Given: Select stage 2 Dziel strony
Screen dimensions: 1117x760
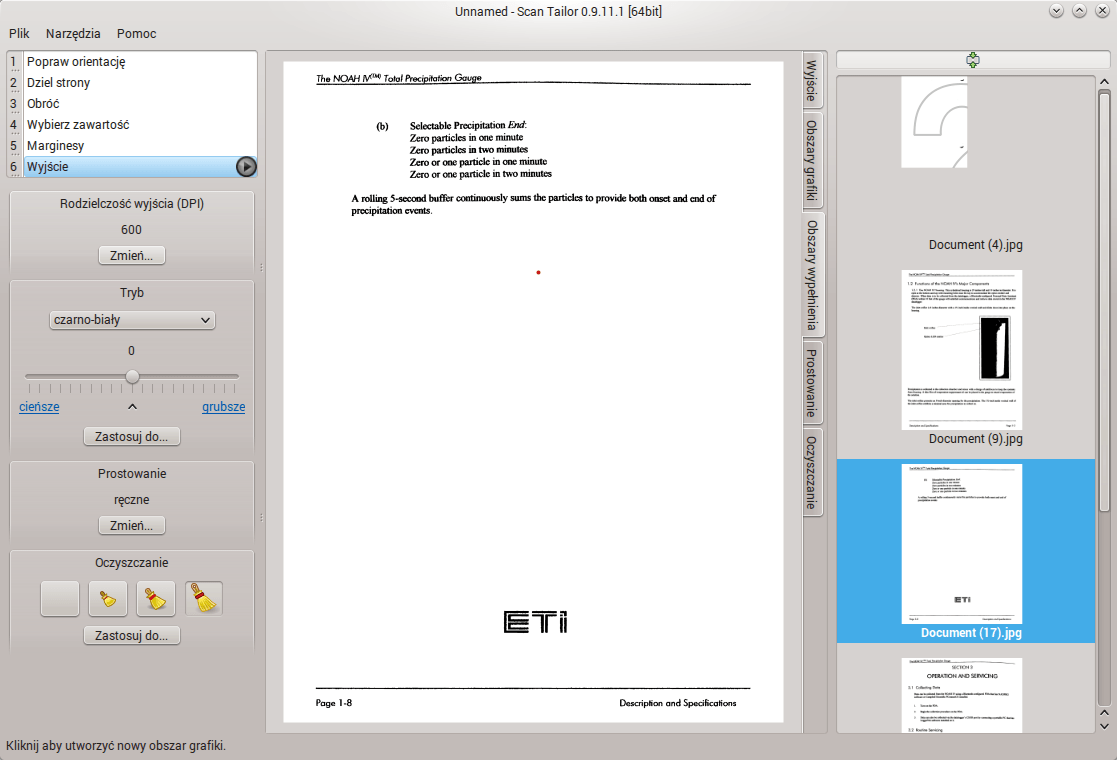Looking at the screenshot, I should click(132, 83).
